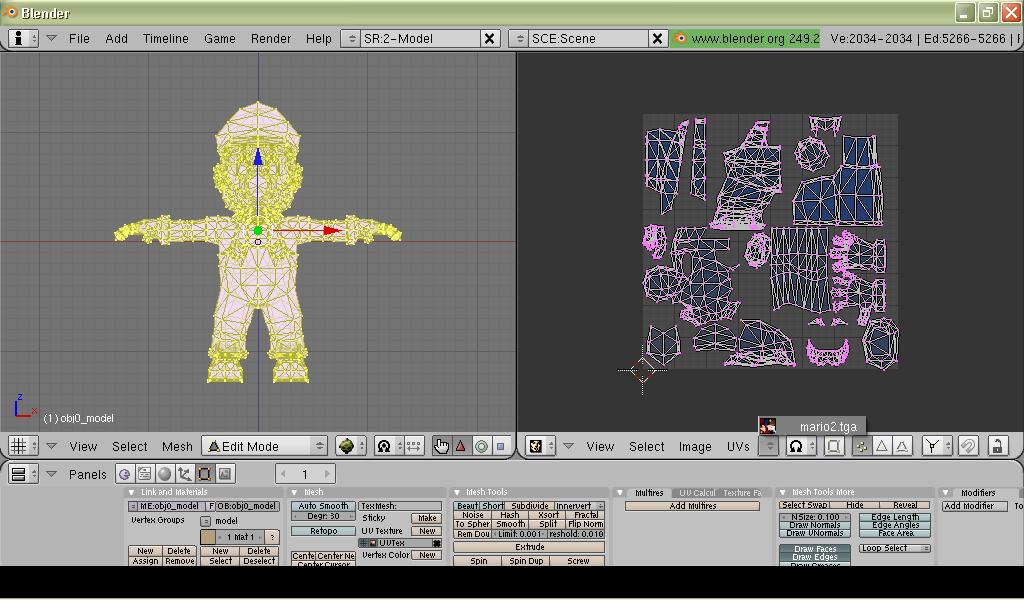Open the Render menu
The height and width of the screenshot is (600, 1024).
270,38
